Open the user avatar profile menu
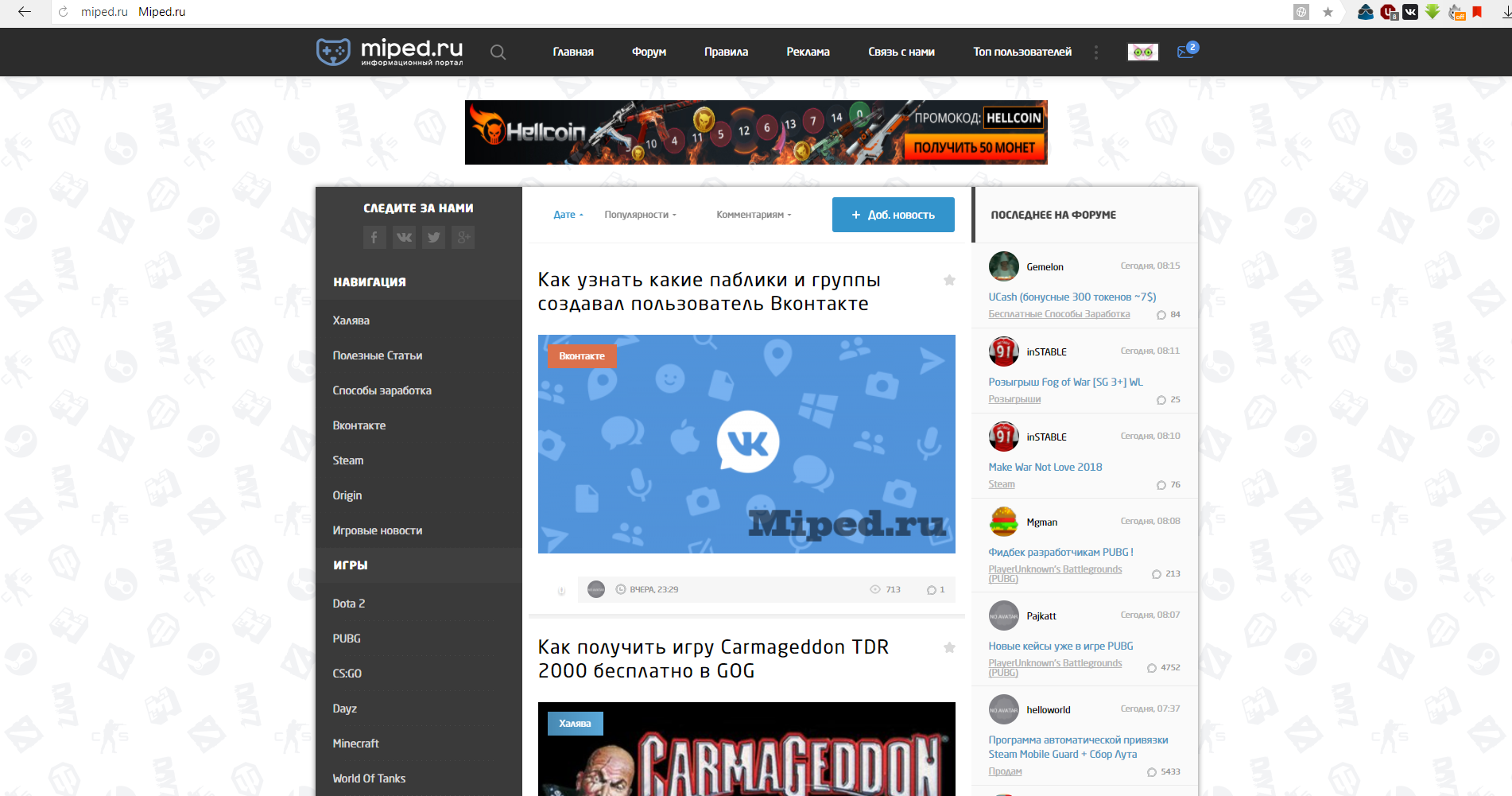This screenshot has height=796, width=1512. pos(1142,52)
